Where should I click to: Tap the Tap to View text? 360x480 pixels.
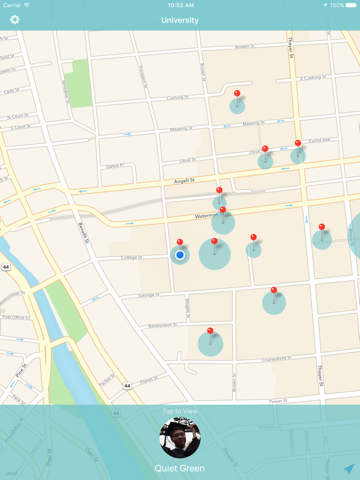tap(180, 411)
